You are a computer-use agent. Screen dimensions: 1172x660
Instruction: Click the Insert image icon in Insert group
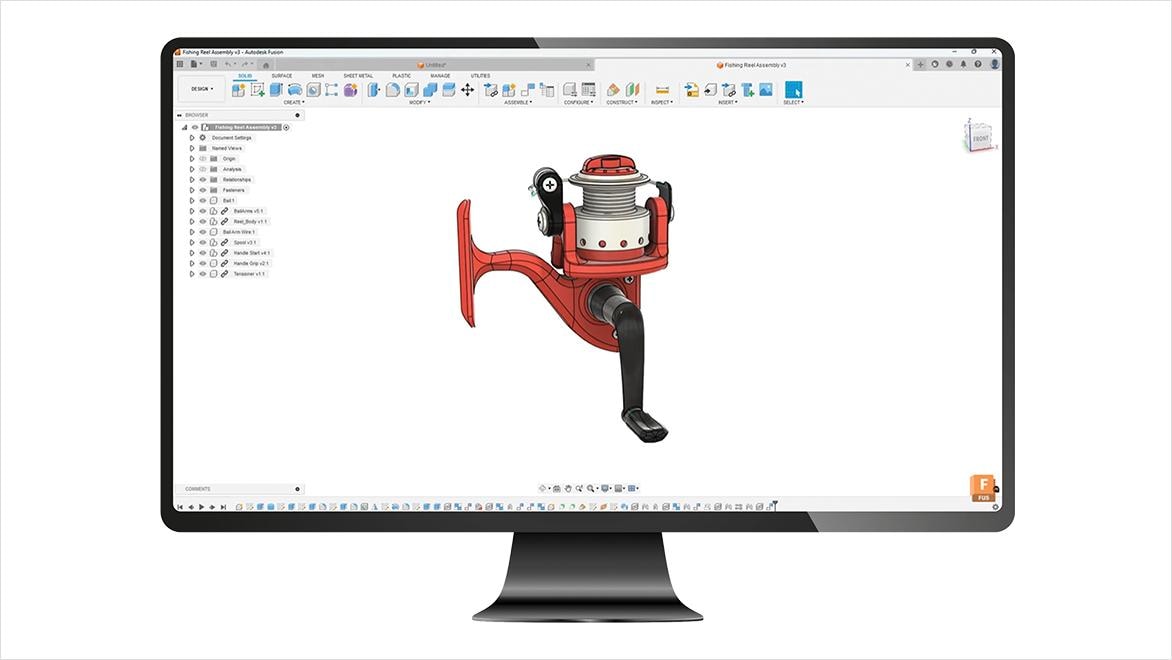click(766, 90)
